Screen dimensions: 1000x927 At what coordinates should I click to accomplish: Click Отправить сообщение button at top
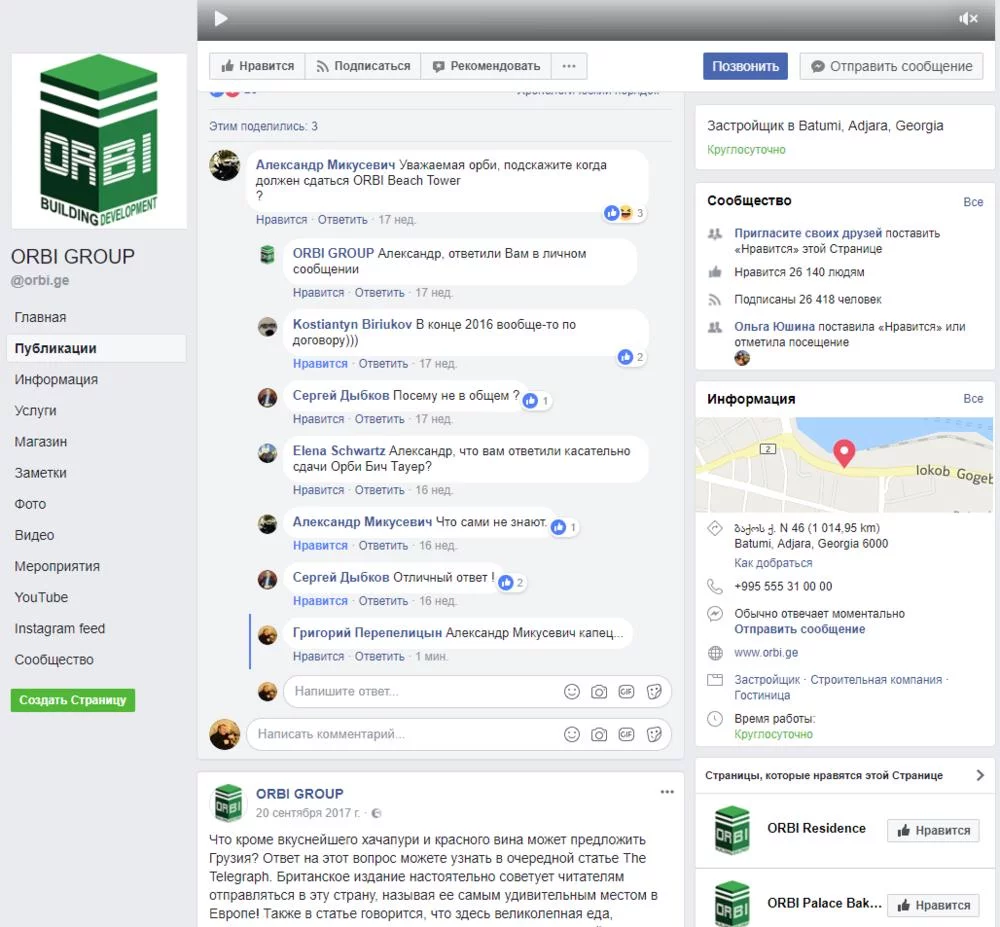click(x=892, y=66)
